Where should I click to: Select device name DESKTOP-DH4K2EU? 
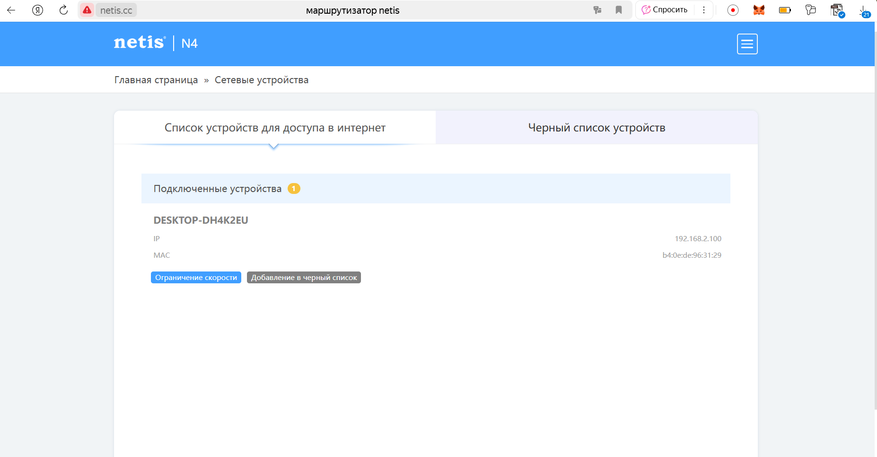pos(201,220)
